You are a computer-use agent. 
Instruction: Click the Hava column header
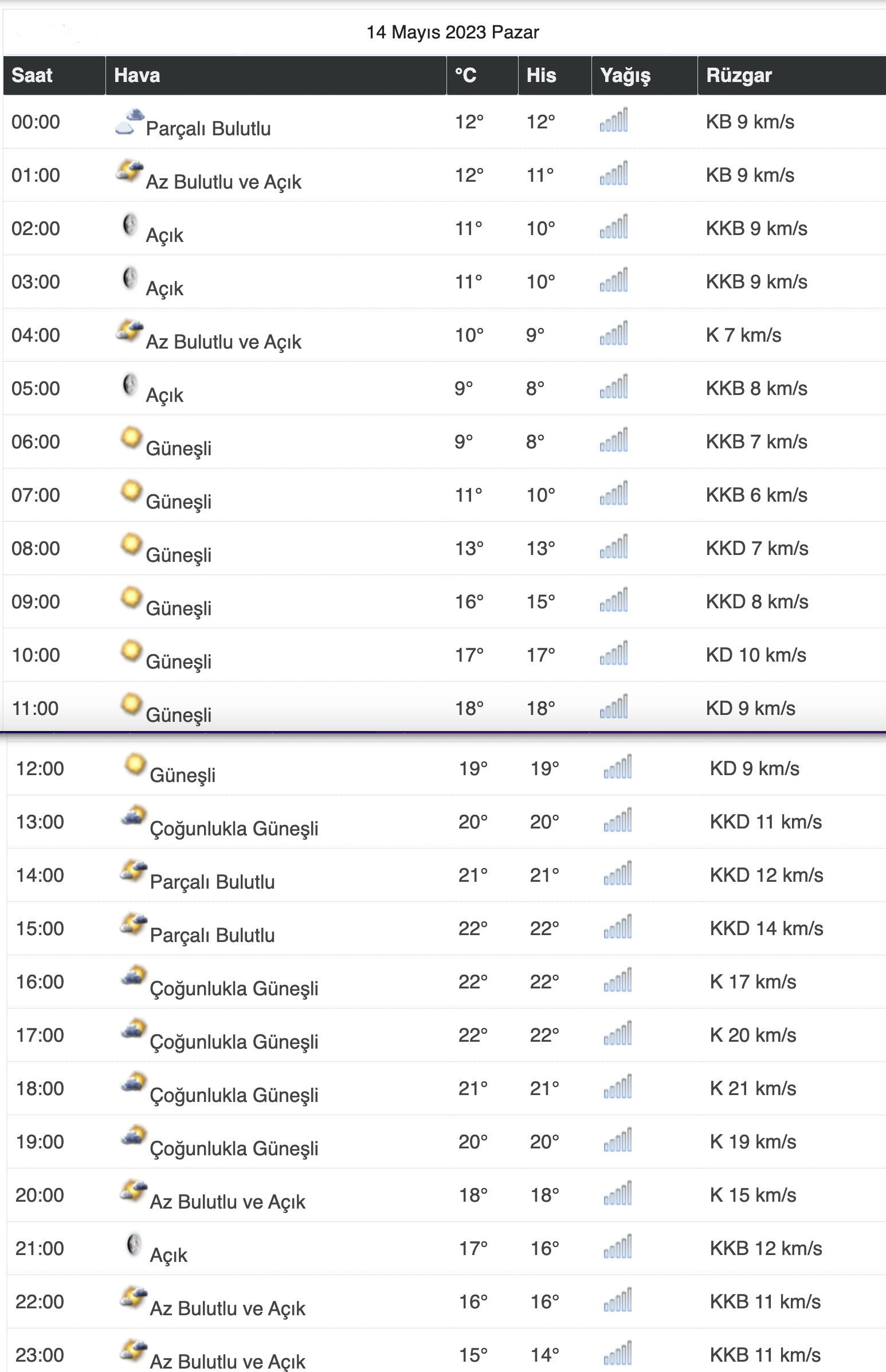coord(137,75)
